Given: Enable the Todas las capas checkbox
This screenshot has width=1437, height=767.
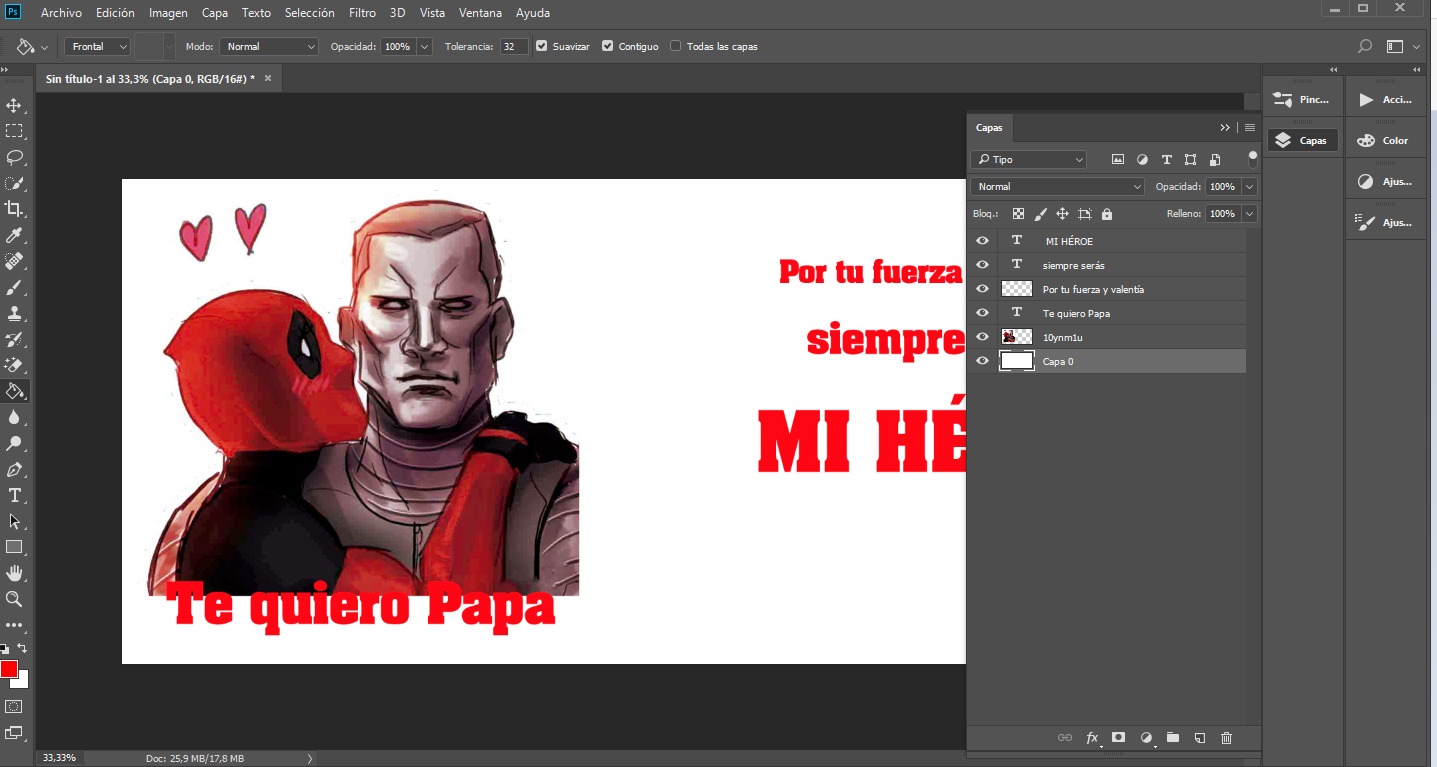Looking at the screenshot, I should 676,45.
